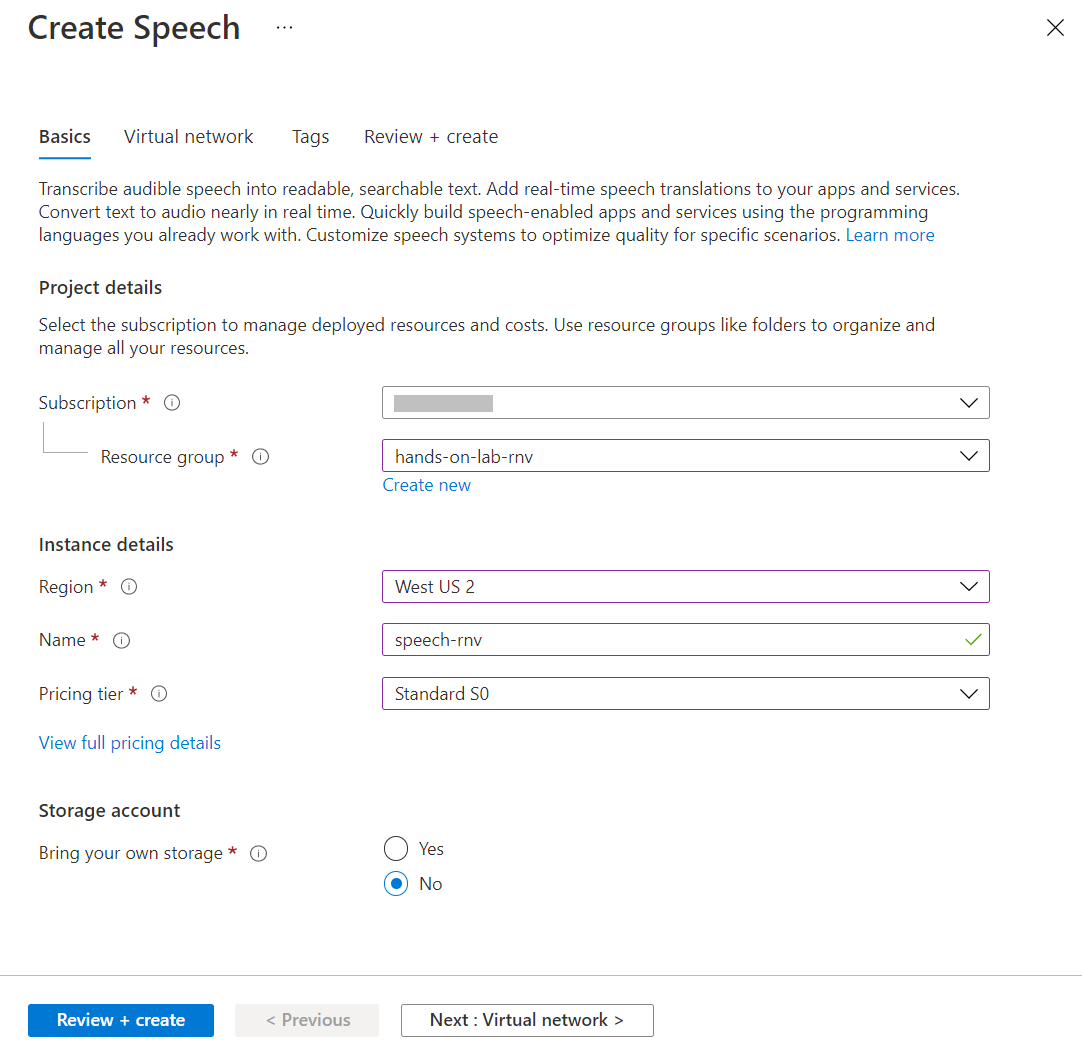Viewport: 1082px width, 1042px height.
Task: Open View full pricing details link
Action: [x=130, y=743]
